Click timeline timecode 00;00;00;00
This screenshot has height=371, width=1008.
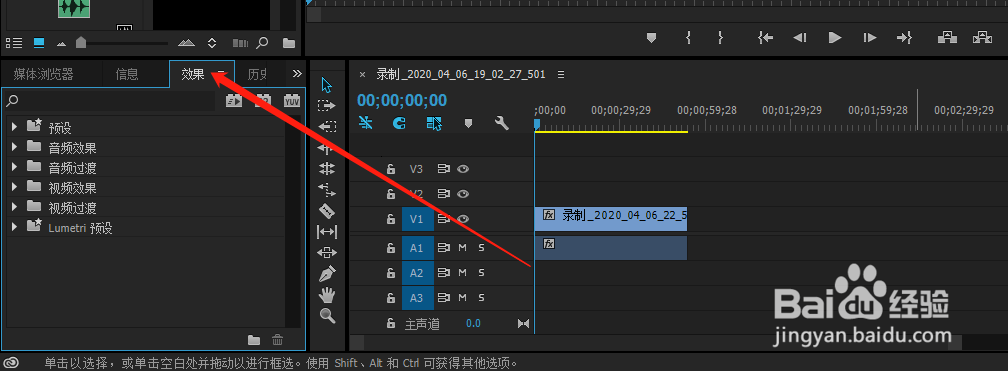(x=402, y=100)
